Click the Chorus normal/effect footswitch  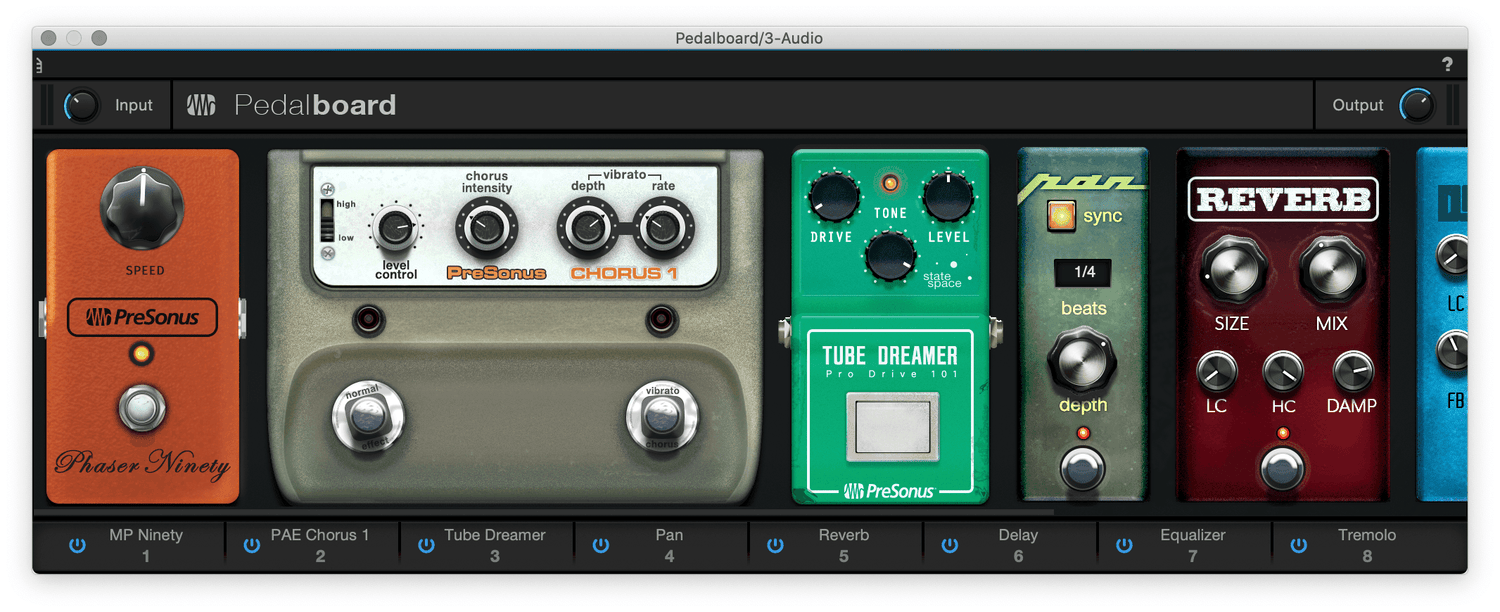[x=367, y=417]
